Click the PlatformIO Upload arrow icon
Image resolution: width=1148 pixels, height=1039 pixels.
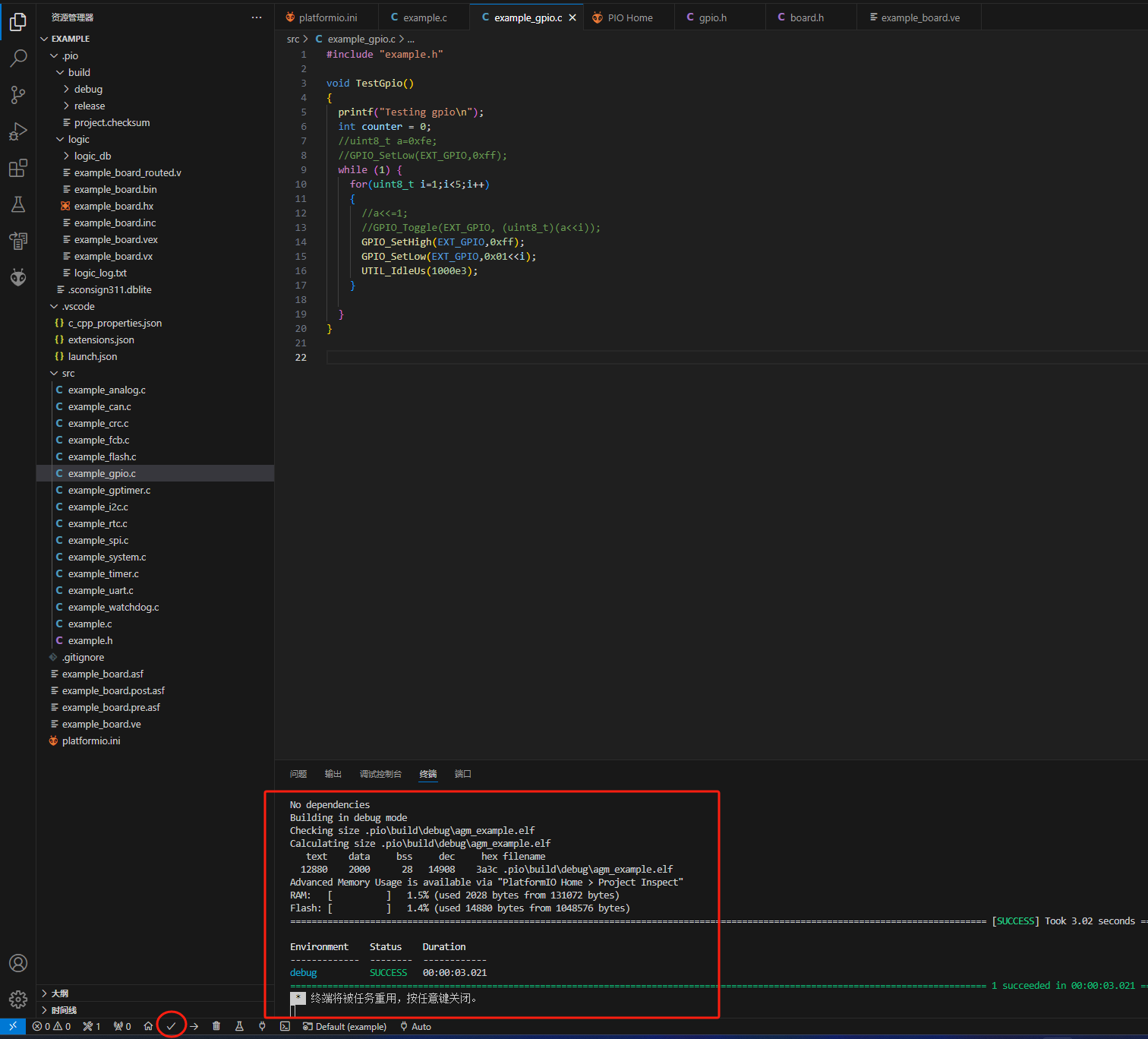coord(194,1026)
